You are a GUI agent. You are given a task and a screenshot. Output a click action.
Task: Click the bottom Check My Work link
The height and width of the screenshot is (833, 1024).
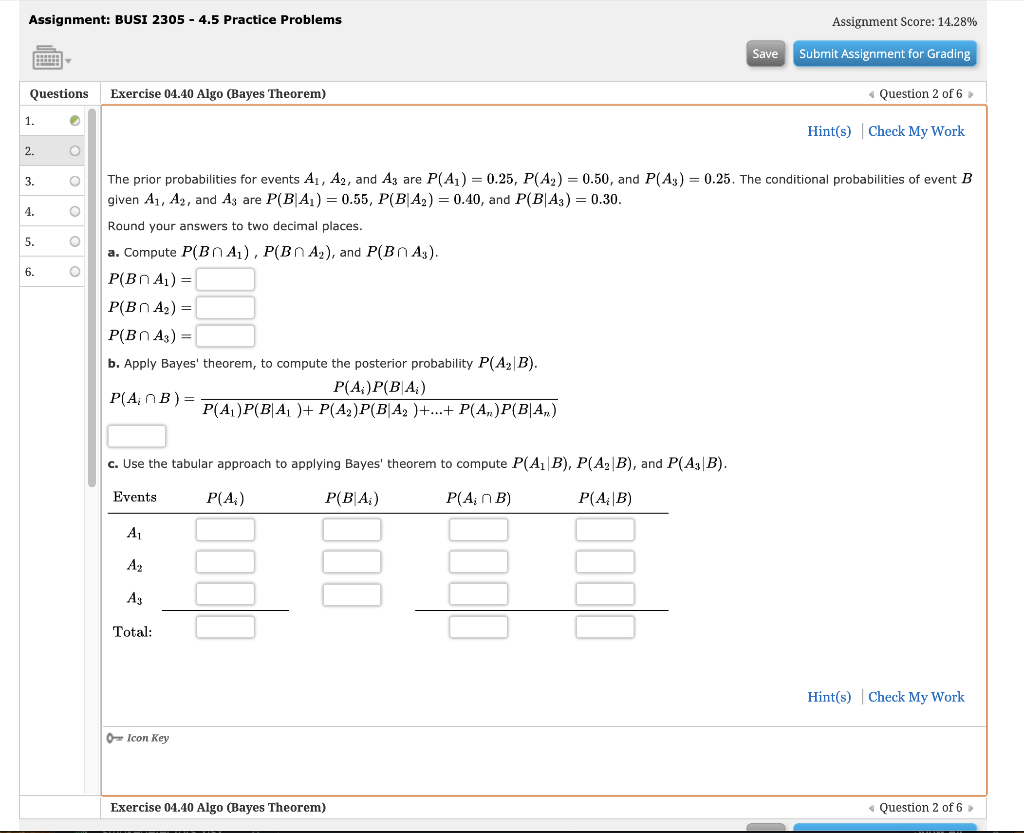pos(916,696)
